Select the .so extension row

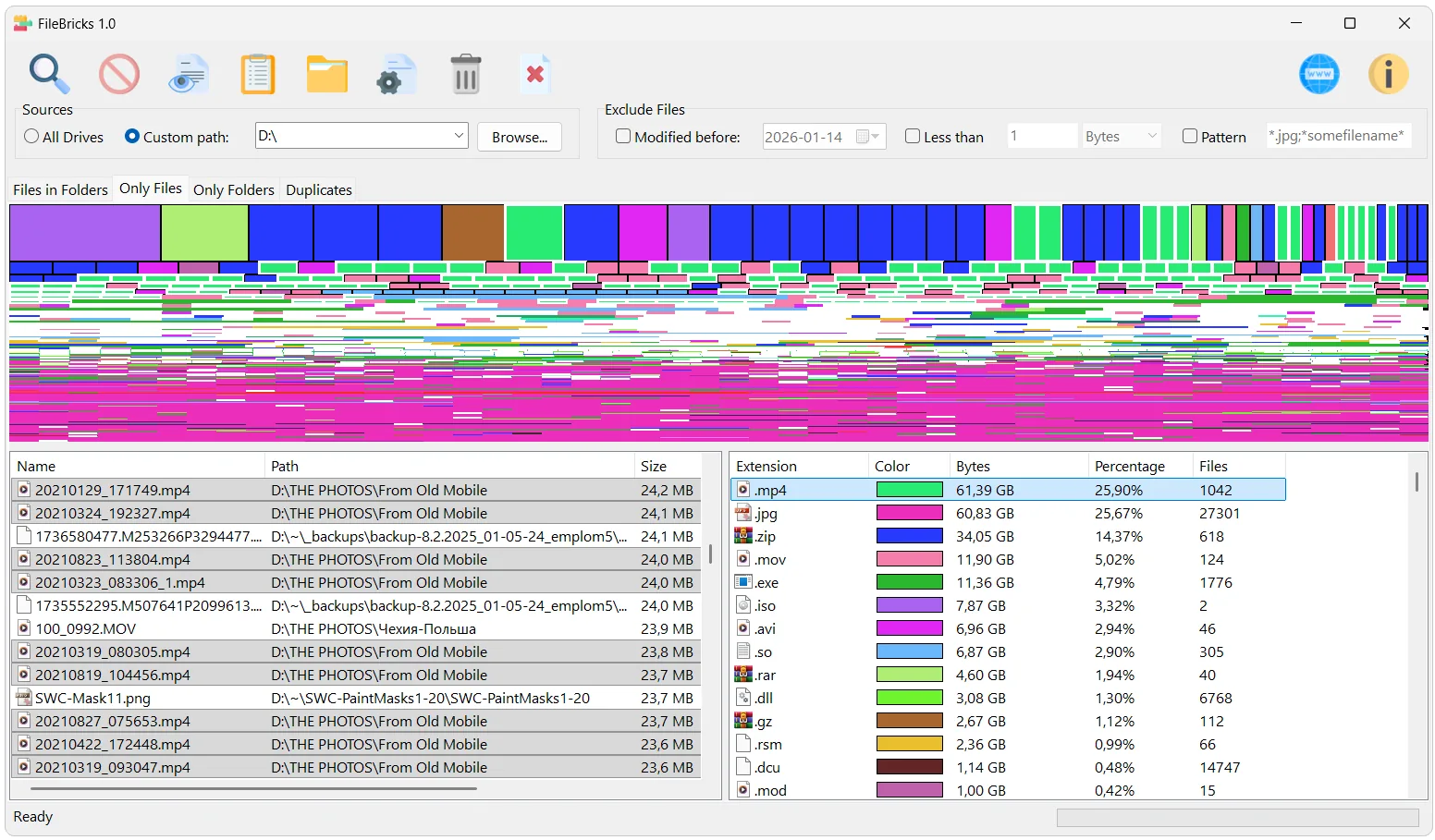1008,651
